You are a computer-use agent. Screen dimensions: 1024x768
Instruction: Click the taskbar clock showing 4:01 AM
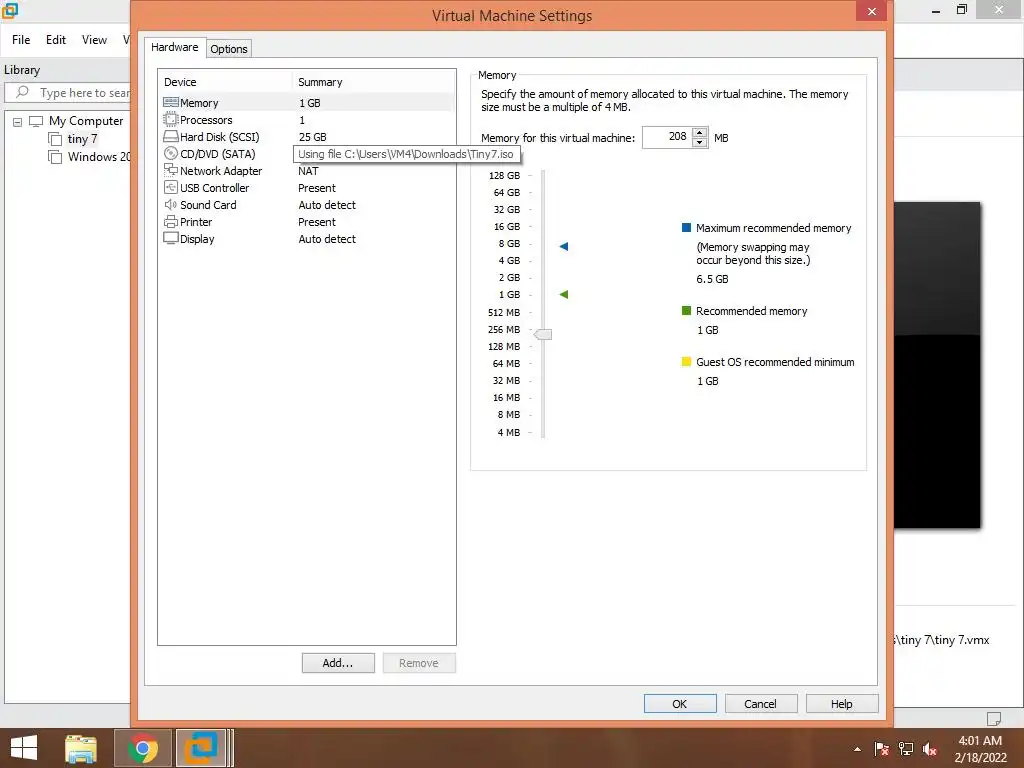[x=980, y=741]
